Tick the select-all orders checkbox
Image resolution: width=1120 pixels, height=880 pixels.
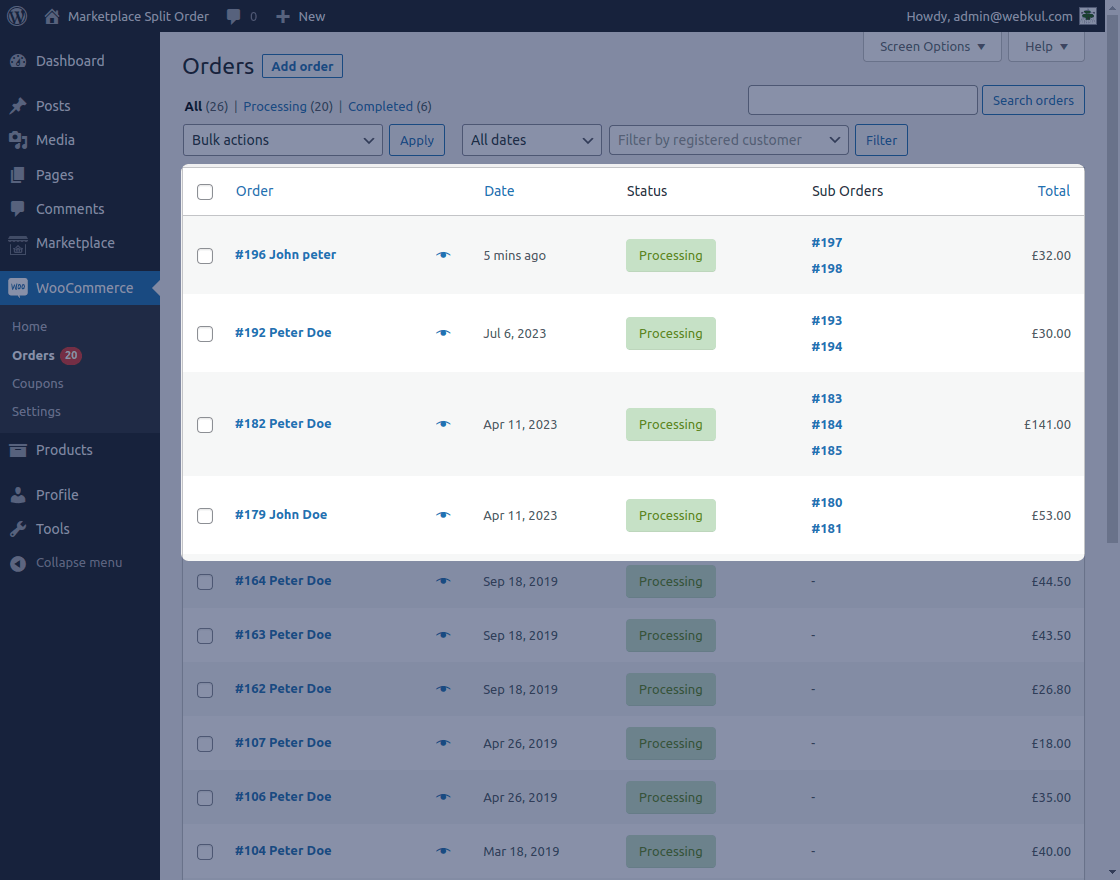pos(205,192)
